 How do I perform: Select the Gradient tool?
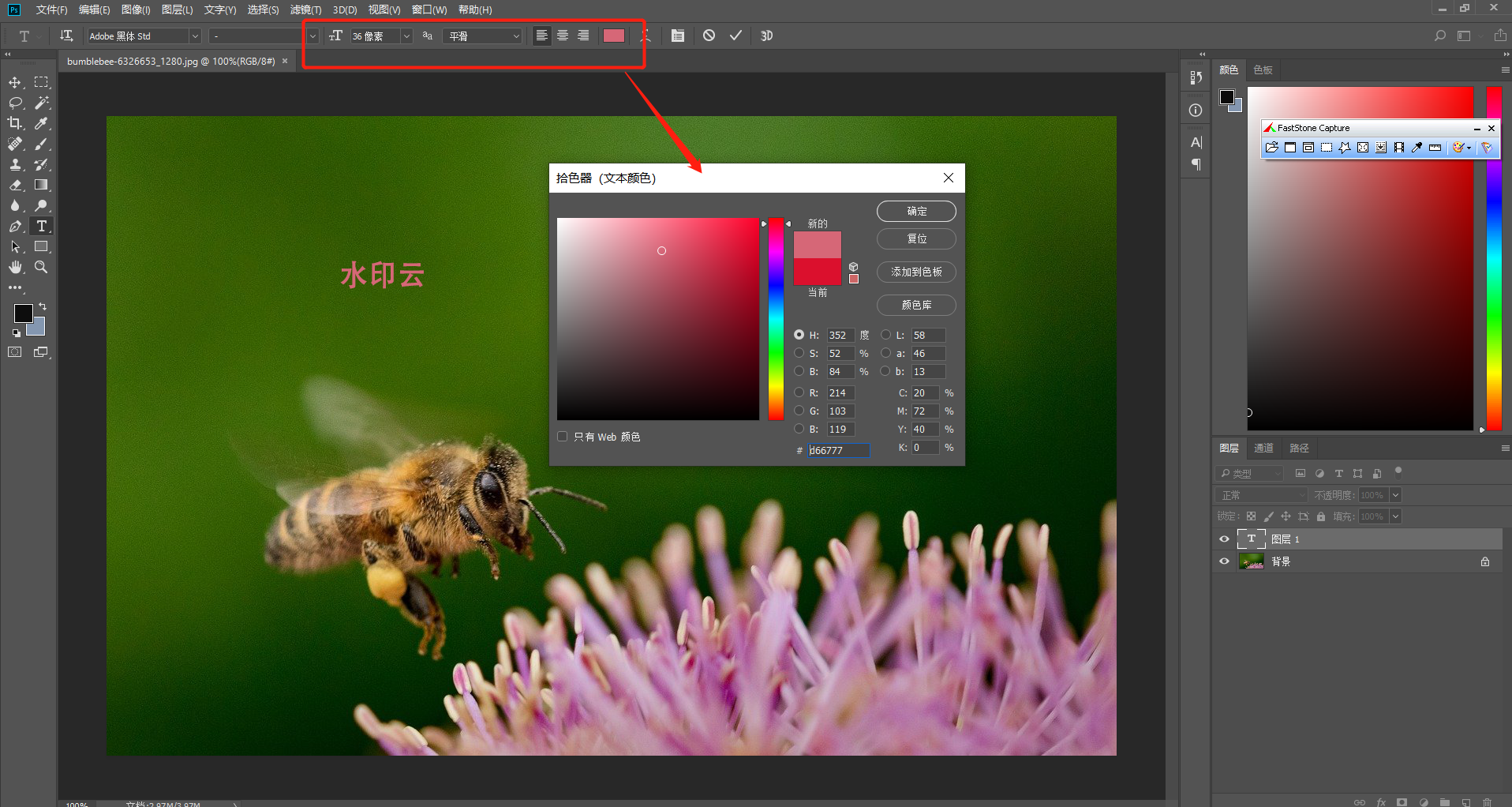click(41, 186)
